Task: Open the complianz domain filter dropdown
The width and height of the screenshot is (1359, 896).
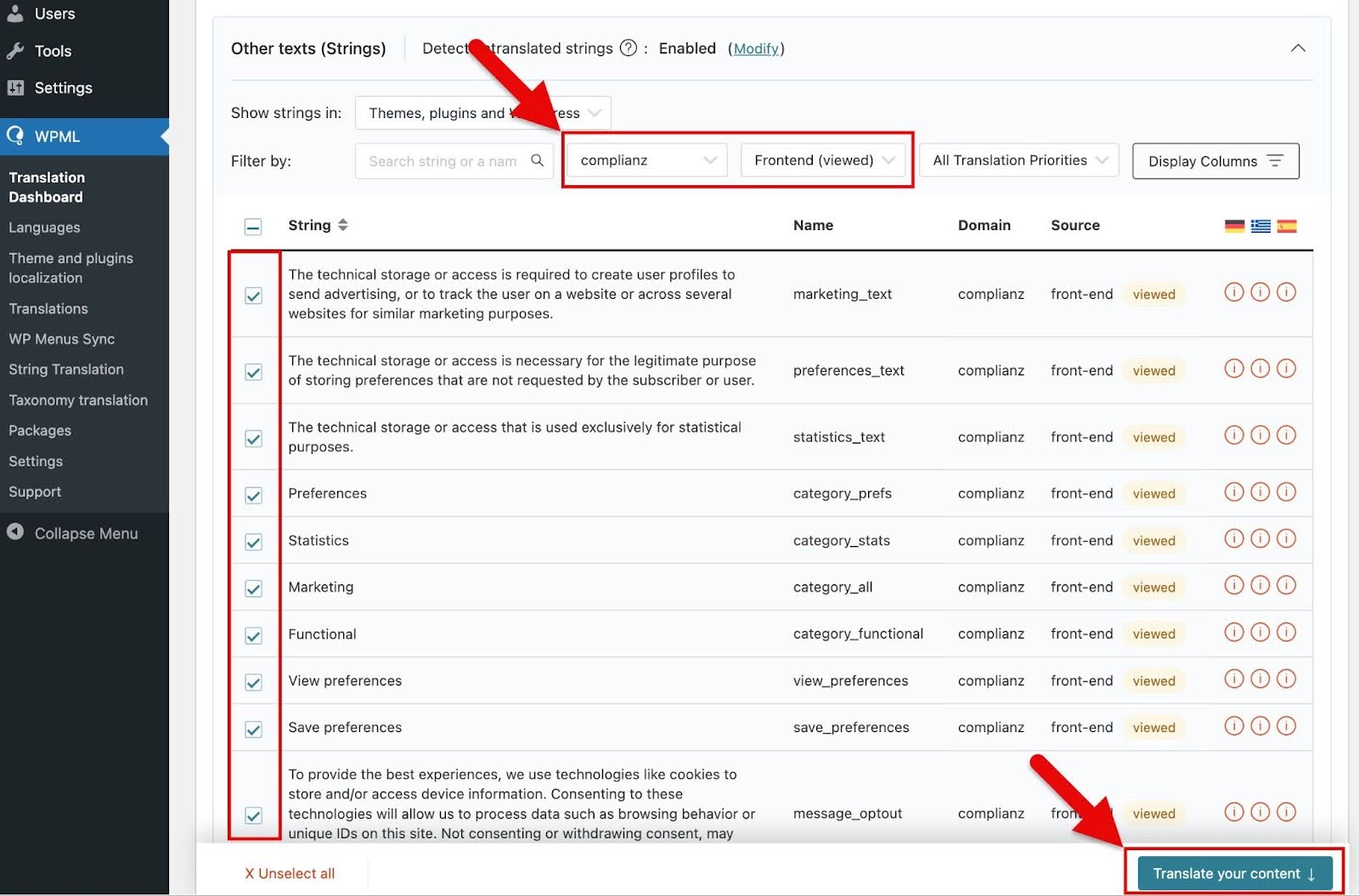Action: (x=647, y=161)
